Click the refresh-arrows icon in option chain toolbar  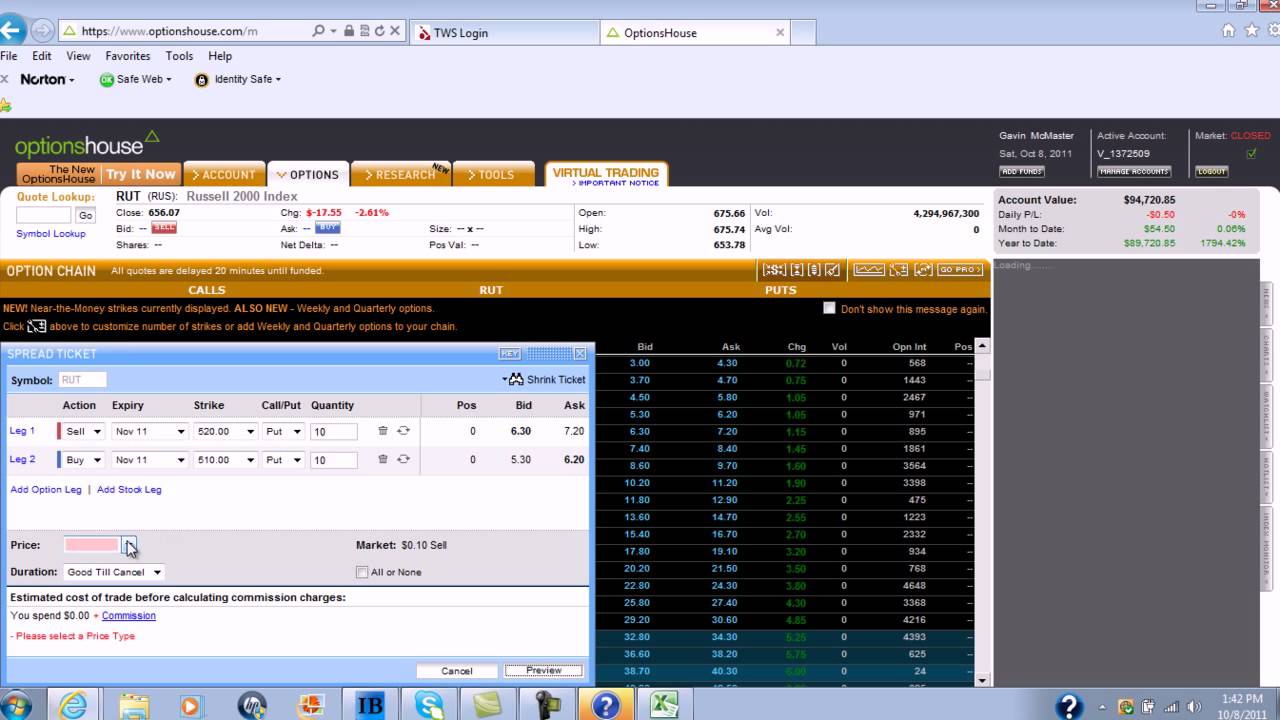[923, 270]
